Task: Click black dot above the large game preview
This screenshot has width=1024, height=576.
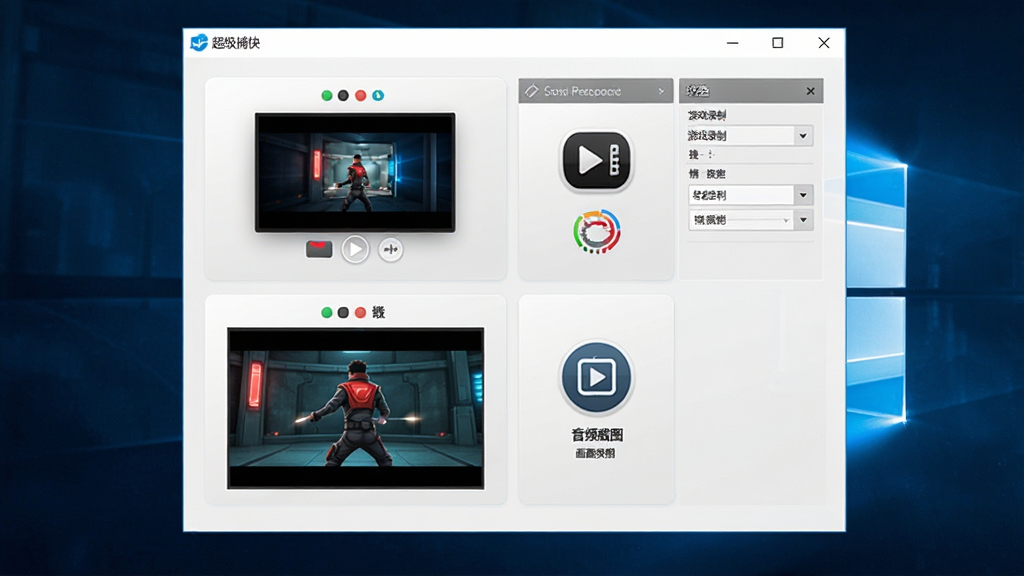Action: 344,313
